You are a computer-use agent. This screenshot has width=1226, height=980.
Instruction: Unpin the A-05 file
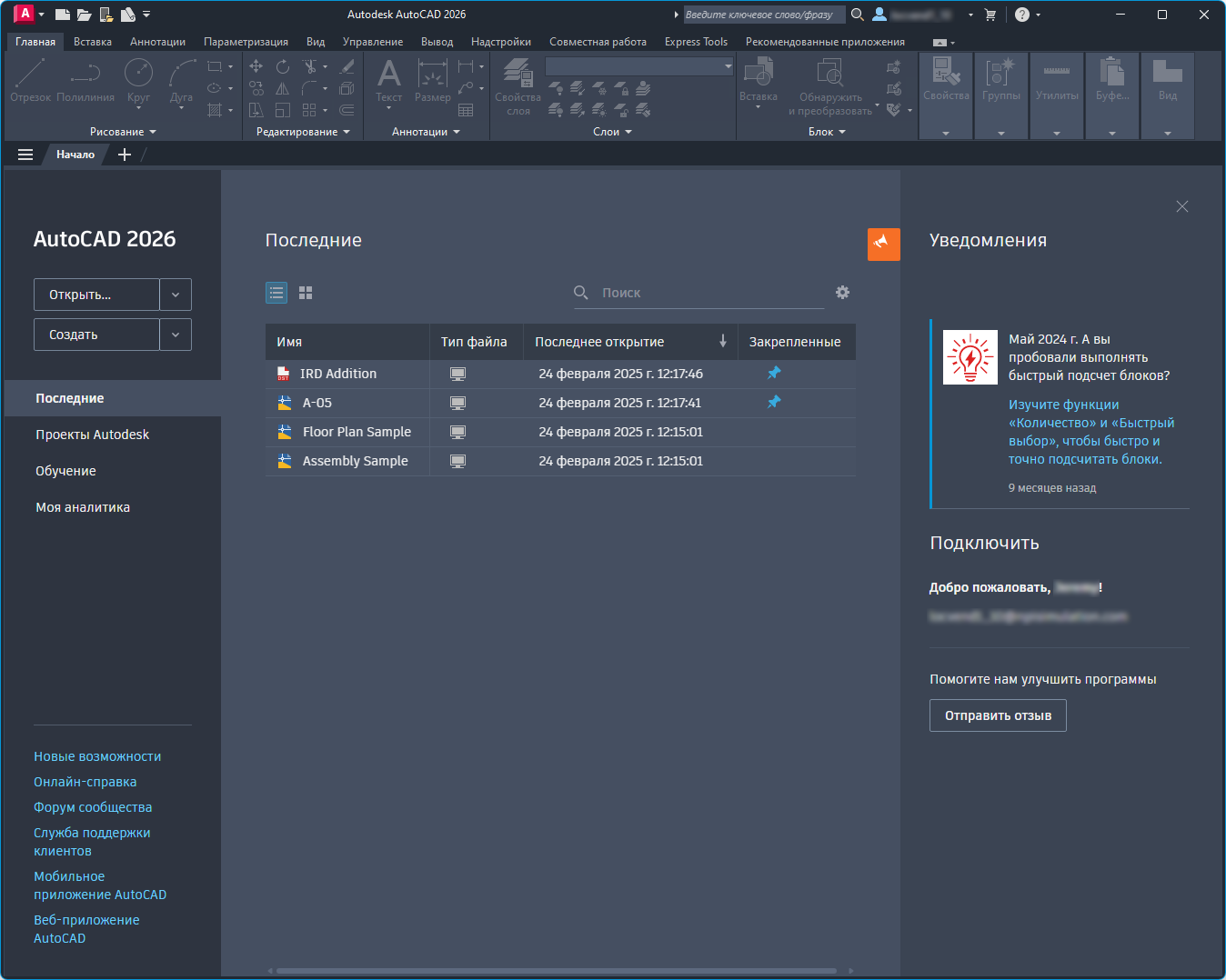[x=774, y=403]
